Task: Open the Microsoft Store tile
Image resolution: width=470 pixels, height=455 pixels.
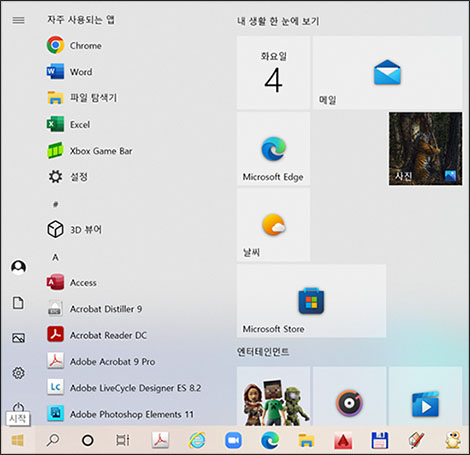Action: click(311, 301)
